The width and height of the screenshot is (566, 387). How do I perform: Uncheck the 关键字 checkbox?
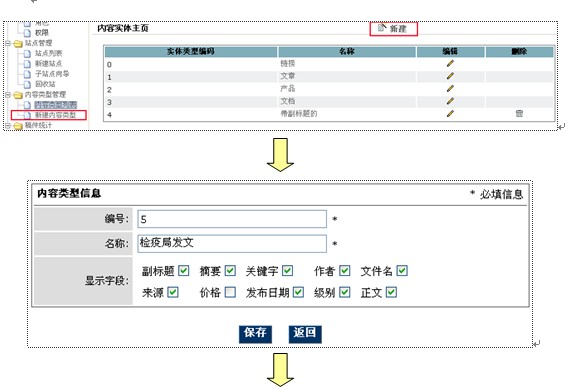coord(287,270)
